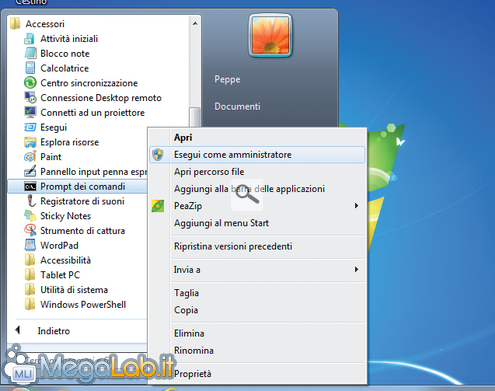
Task: Click the Strumento di cattura scissors icon
Action: (x=30, y=230)
